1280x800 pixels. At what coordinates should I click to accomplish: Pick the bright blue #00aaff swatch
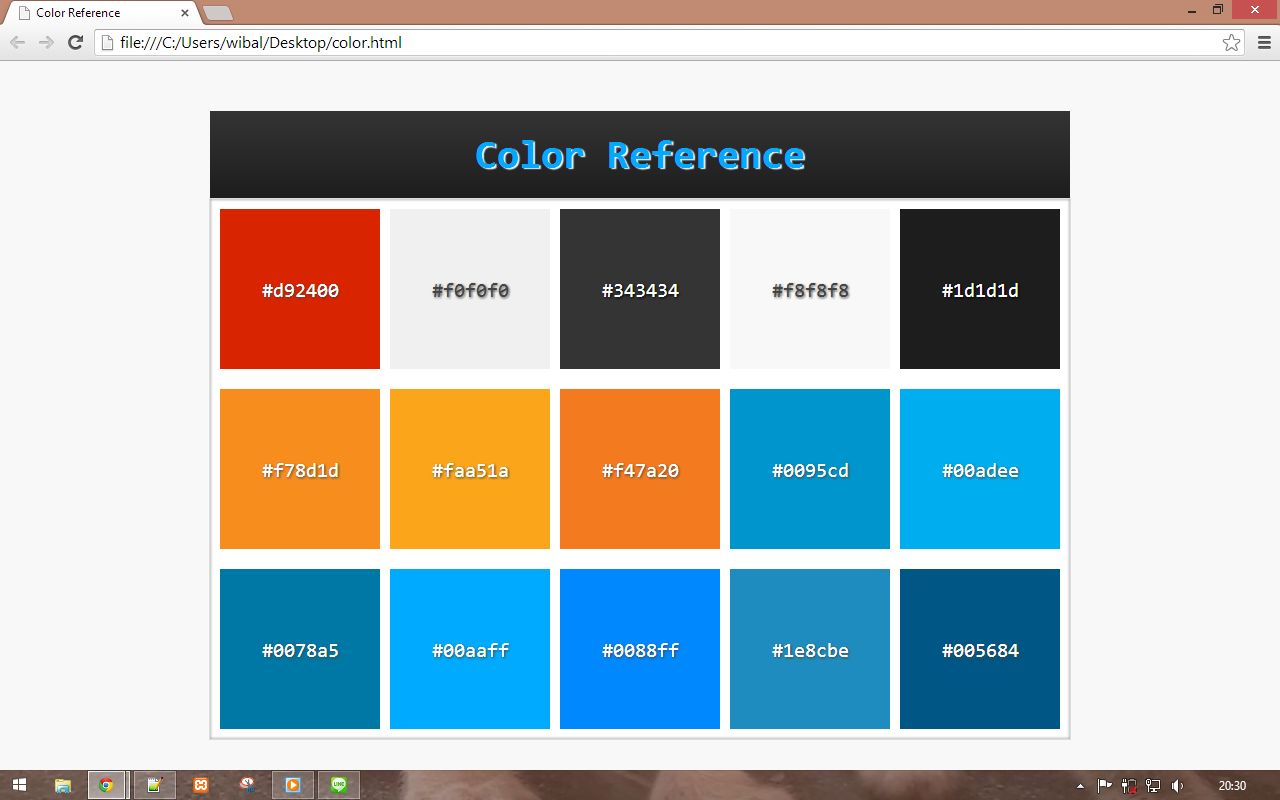(470, 649)
